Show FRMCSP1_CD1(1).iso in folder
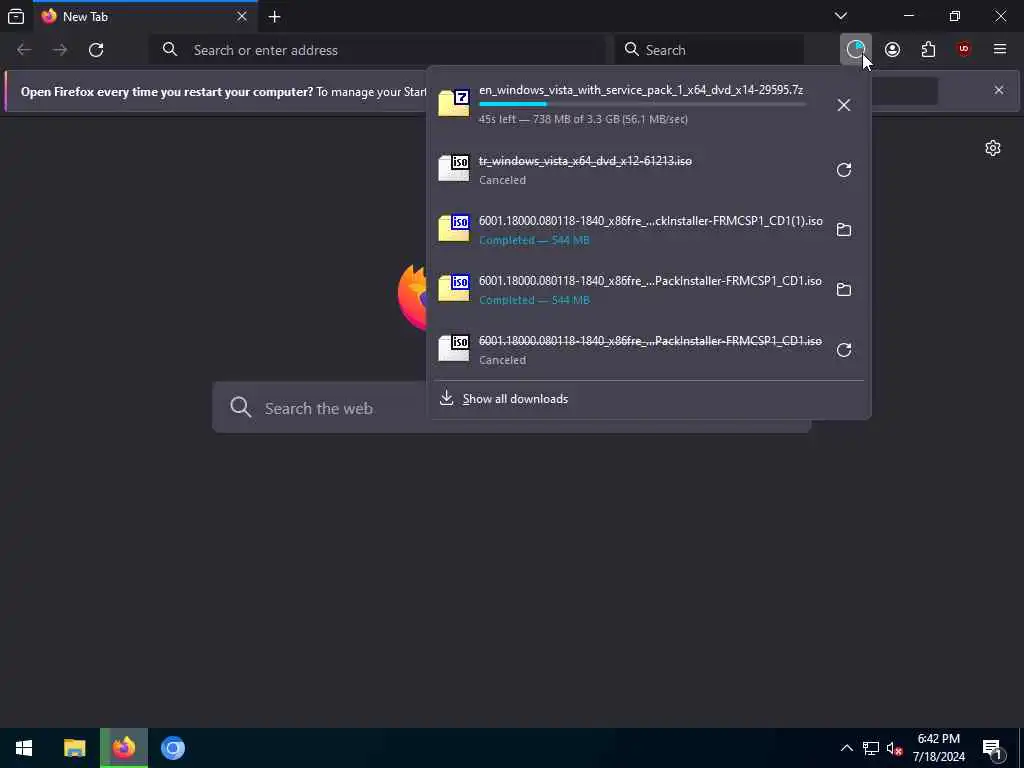The height and width of the screenshot is (768, 1024). (x=844, y=230)
